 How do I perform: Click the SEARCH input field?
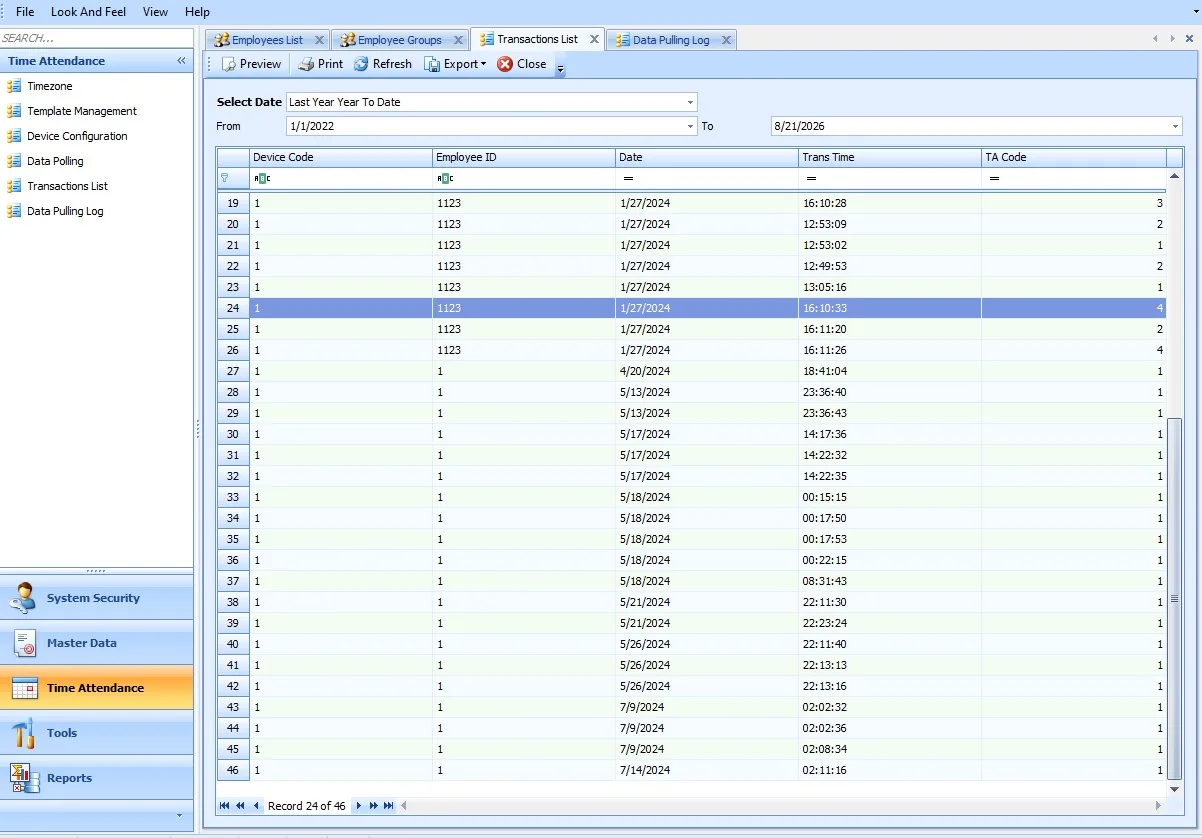[x=96, y=38]
